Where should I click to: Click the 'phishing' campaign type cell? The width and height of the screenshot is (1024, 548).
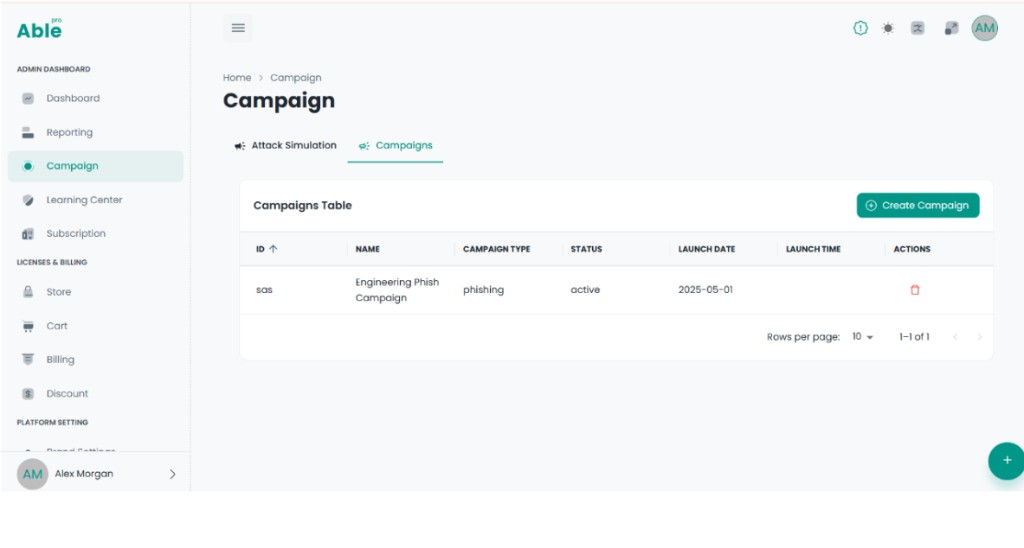(483, 290)
